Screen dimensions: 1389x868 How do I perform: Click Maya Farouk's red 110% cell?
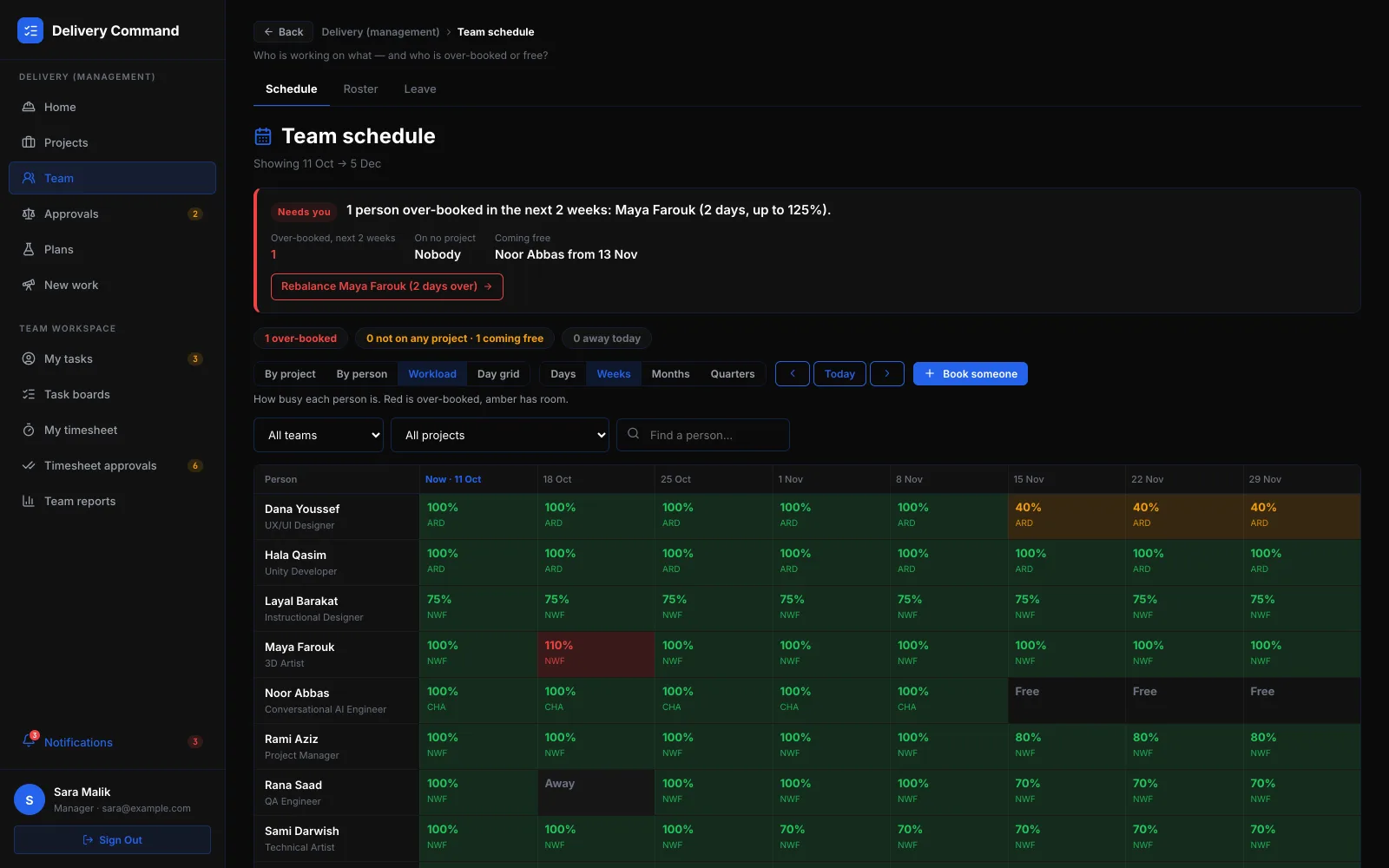coord(596,654)
